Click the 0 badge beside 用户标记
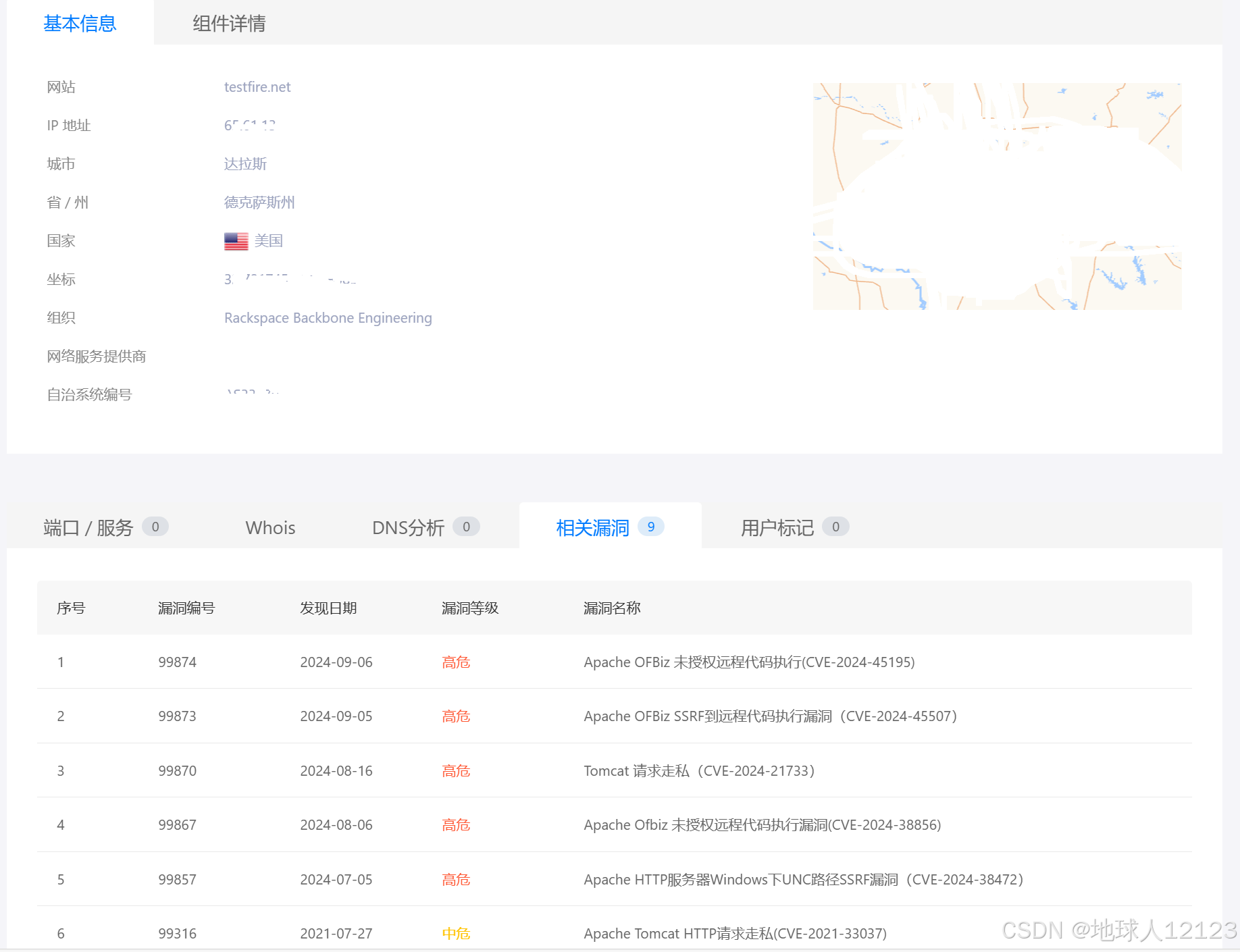This screenshot has width=1240, height=952. (835, 527)
